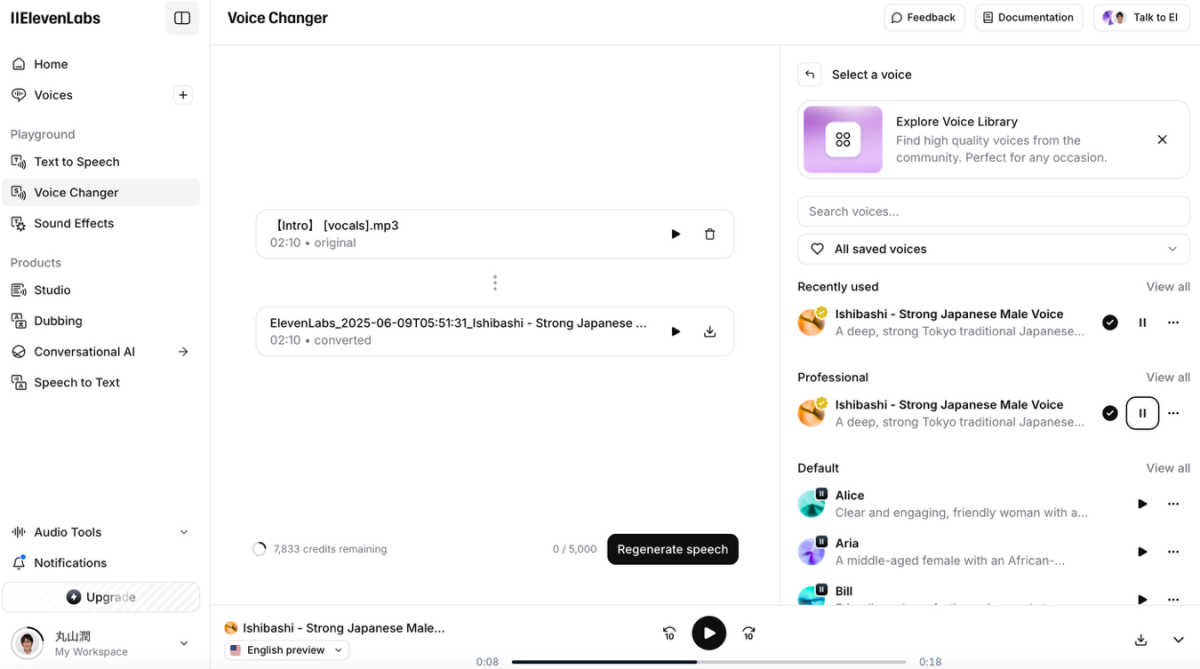Open the All saved voices dropdown
The image size is (1200, 669).
993,249
